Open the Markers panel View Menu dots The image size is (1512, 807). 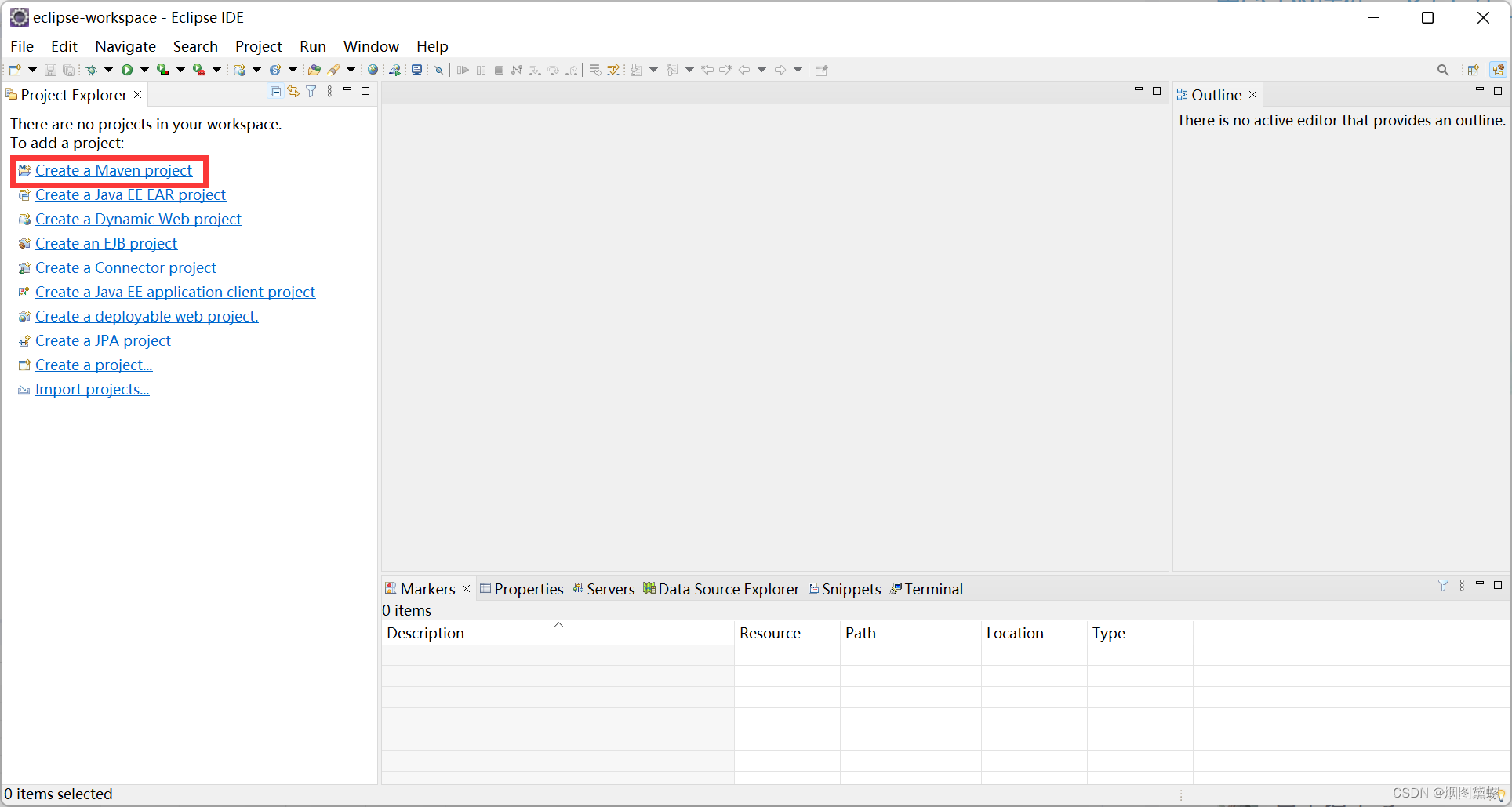pos(1462,585)
